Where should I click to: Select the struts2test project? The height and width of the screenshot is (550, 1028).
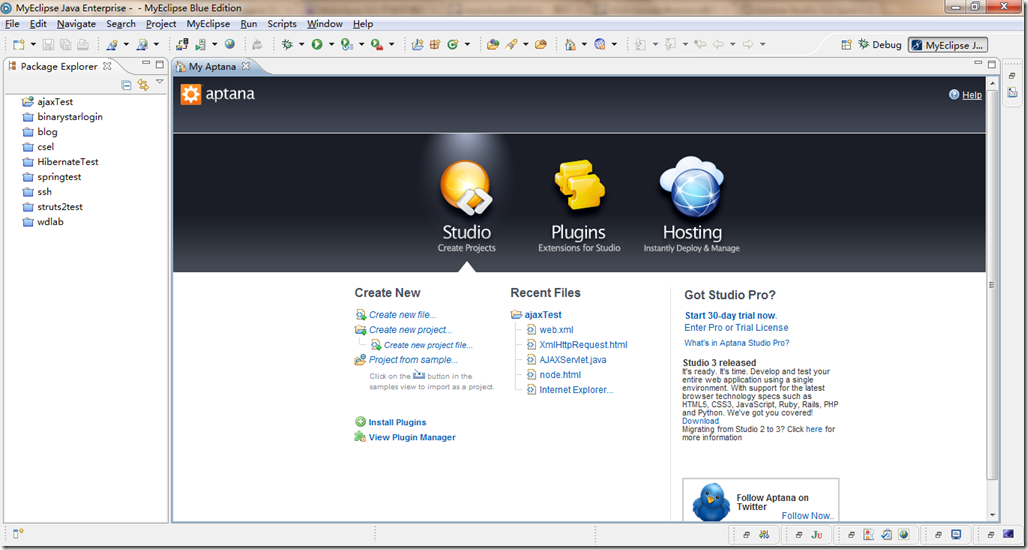point(60,206)
